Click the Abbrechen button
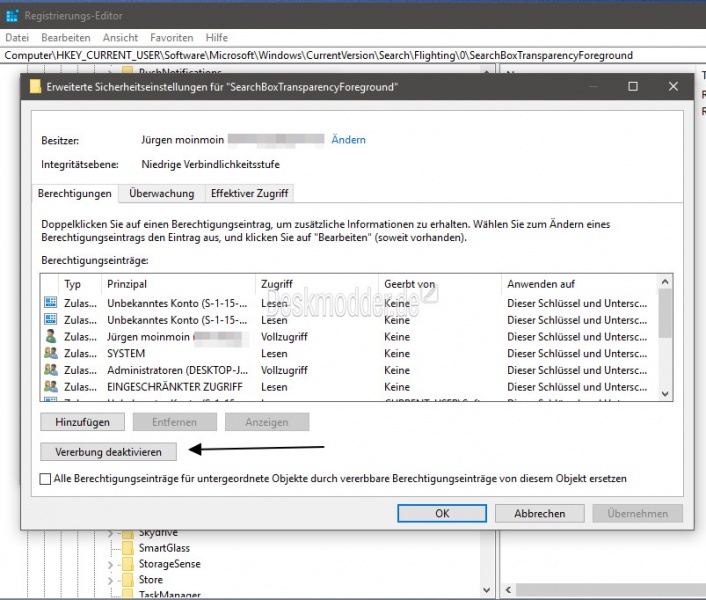Screen dimensions: 706x600 coord(540,514)
